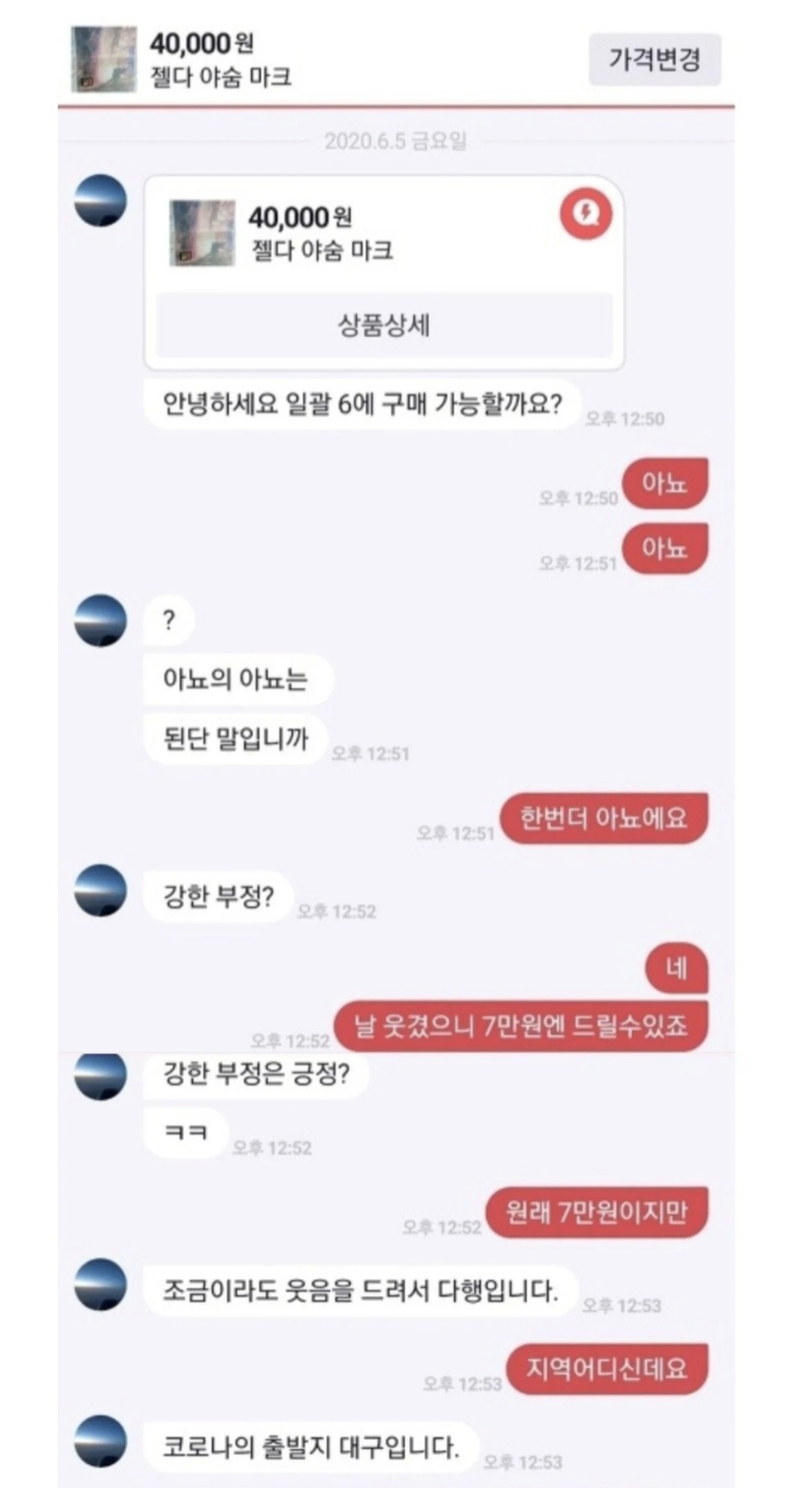
Task: Tap the red bubble '원래 7만원이지만'
Action: point(597,1212)
